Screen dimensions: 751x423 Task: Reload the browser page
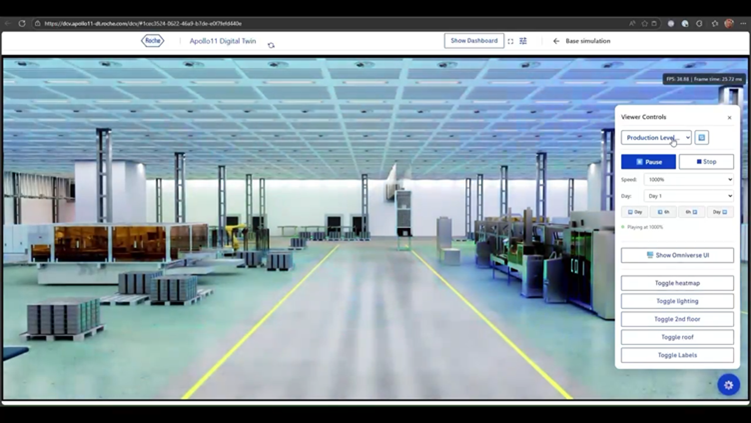click(x=22, y=23)
